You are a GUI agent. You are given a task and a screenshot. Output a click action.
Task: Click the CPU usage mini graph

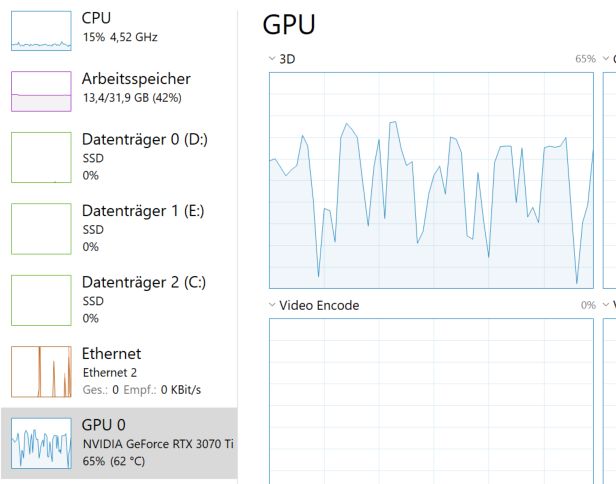pyautogui.click(x=41, y=32)
